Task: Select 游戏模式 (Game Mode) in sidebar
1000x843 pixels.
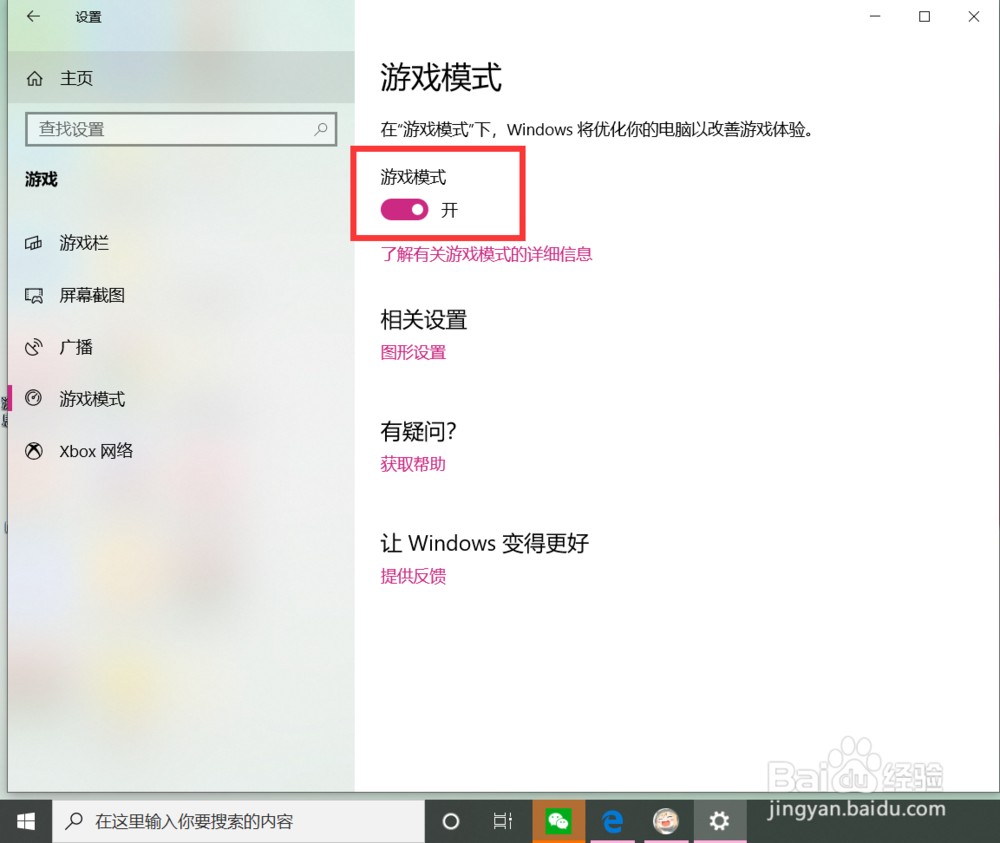Action: [91, 399]
